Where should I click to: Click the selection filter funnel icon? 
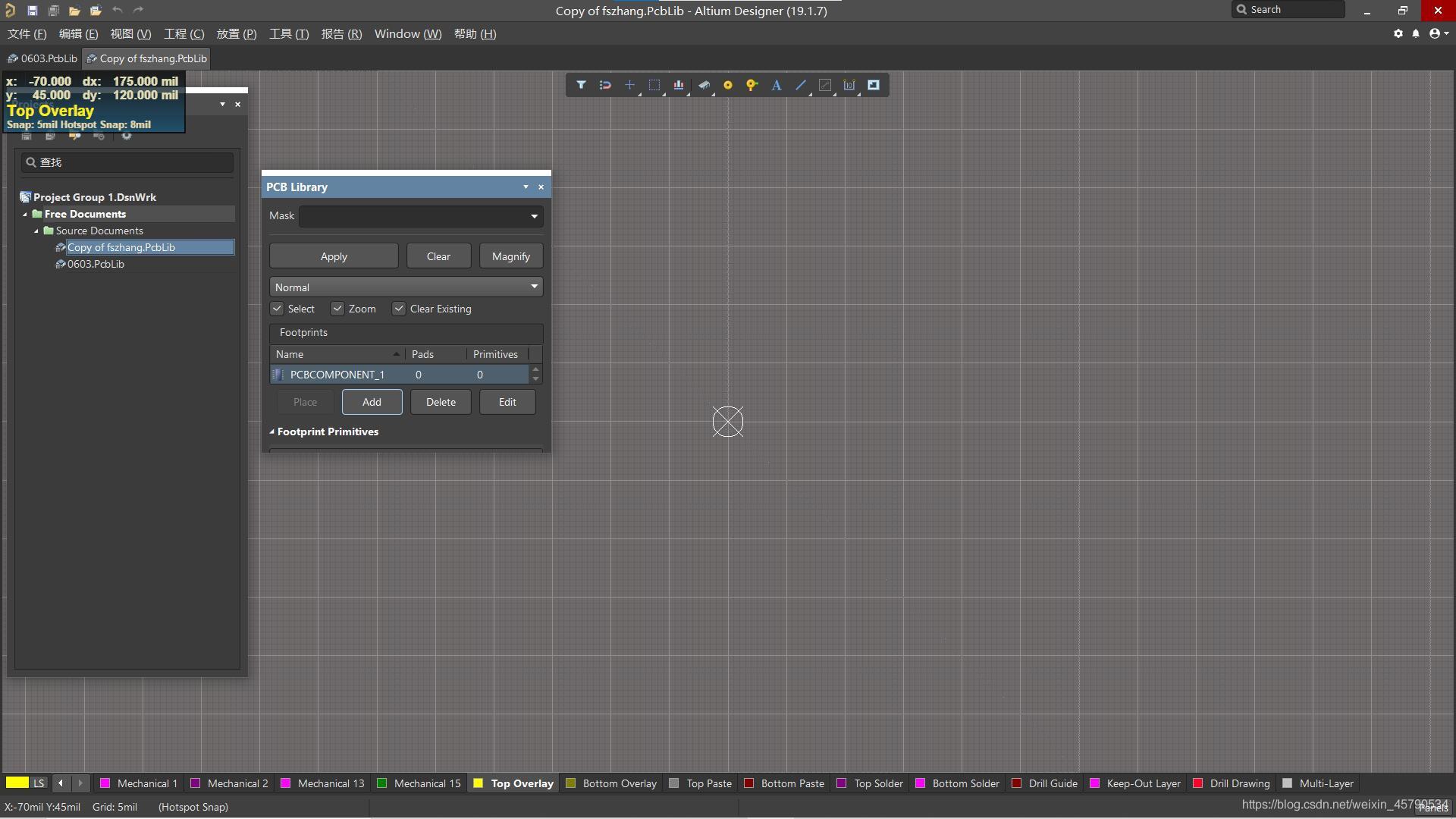coord(581,85)
